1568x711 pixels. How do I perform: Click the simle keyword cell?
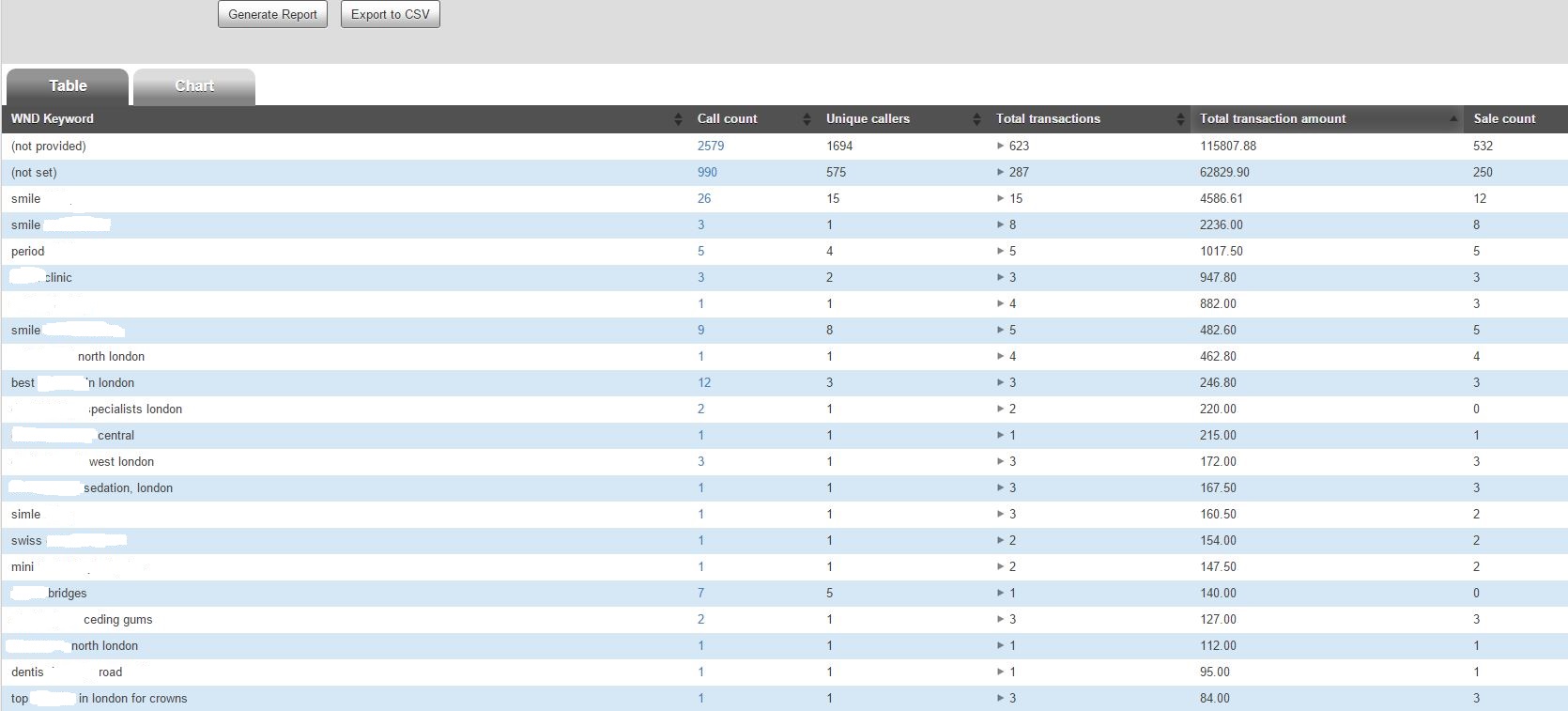(x=26, y=514)
